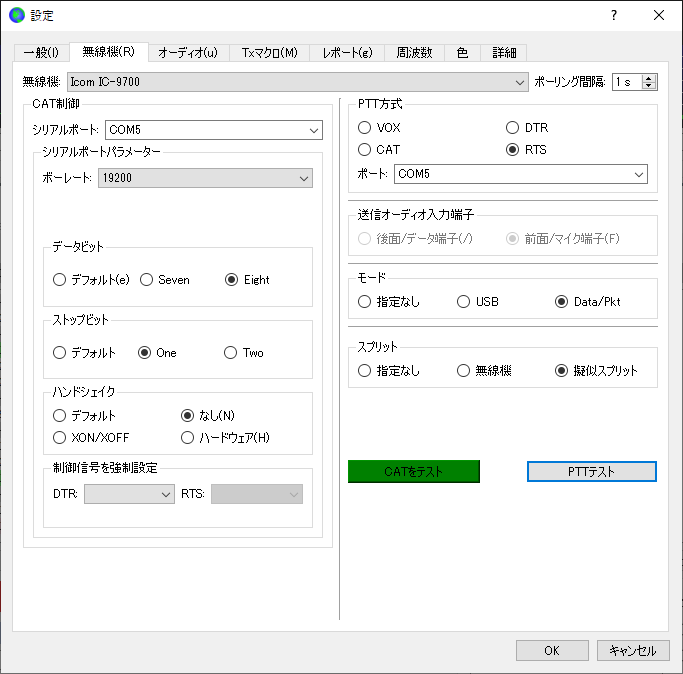This screenshot has height=674, width=683.
Task: Open the 色 tab
Action: 462,53
